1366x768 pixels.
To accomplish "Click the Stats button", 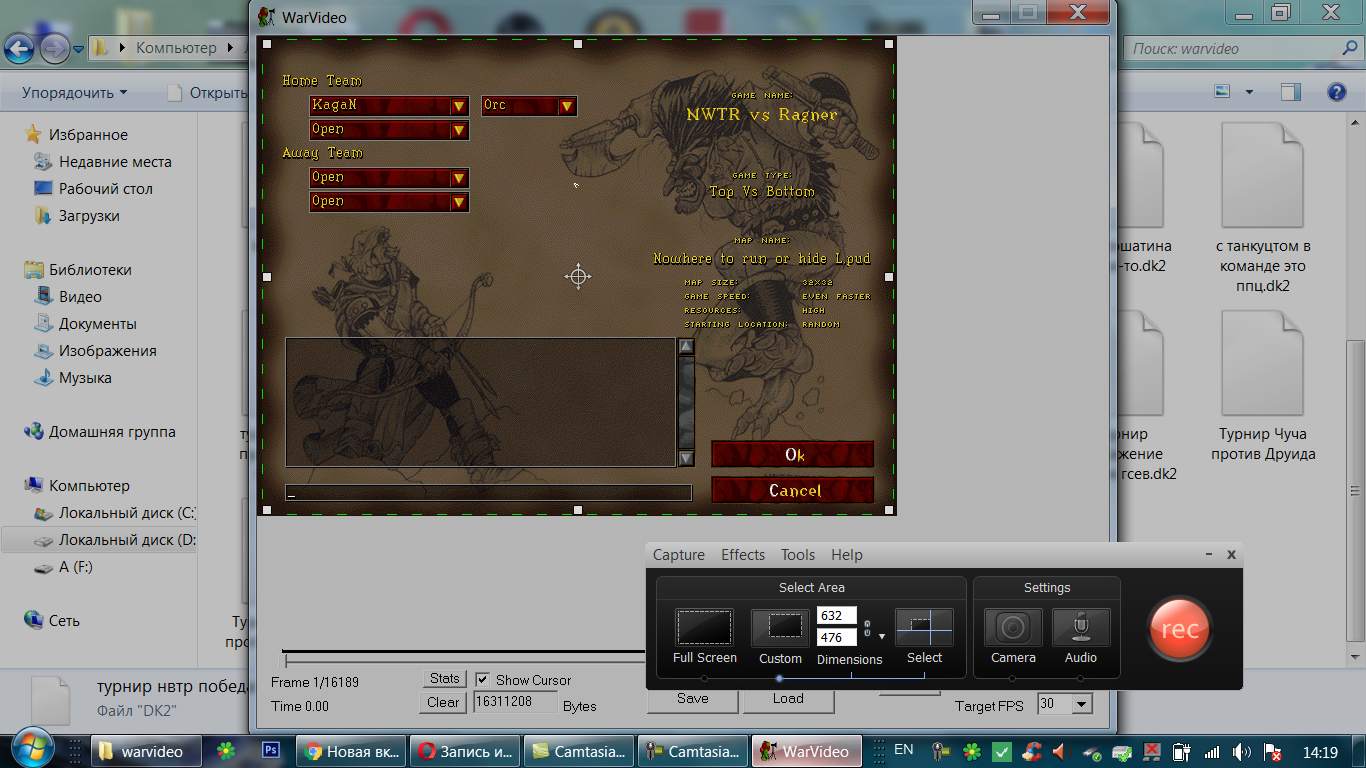I will [445, 679].
